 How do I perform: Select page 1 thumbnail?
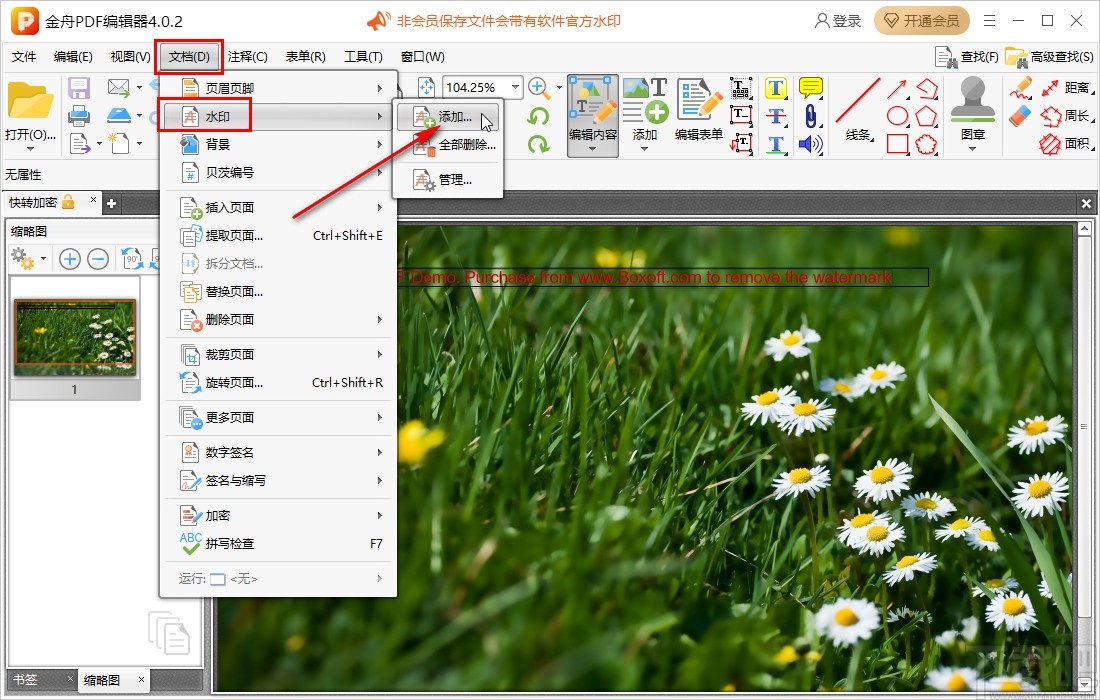point(75,337)
